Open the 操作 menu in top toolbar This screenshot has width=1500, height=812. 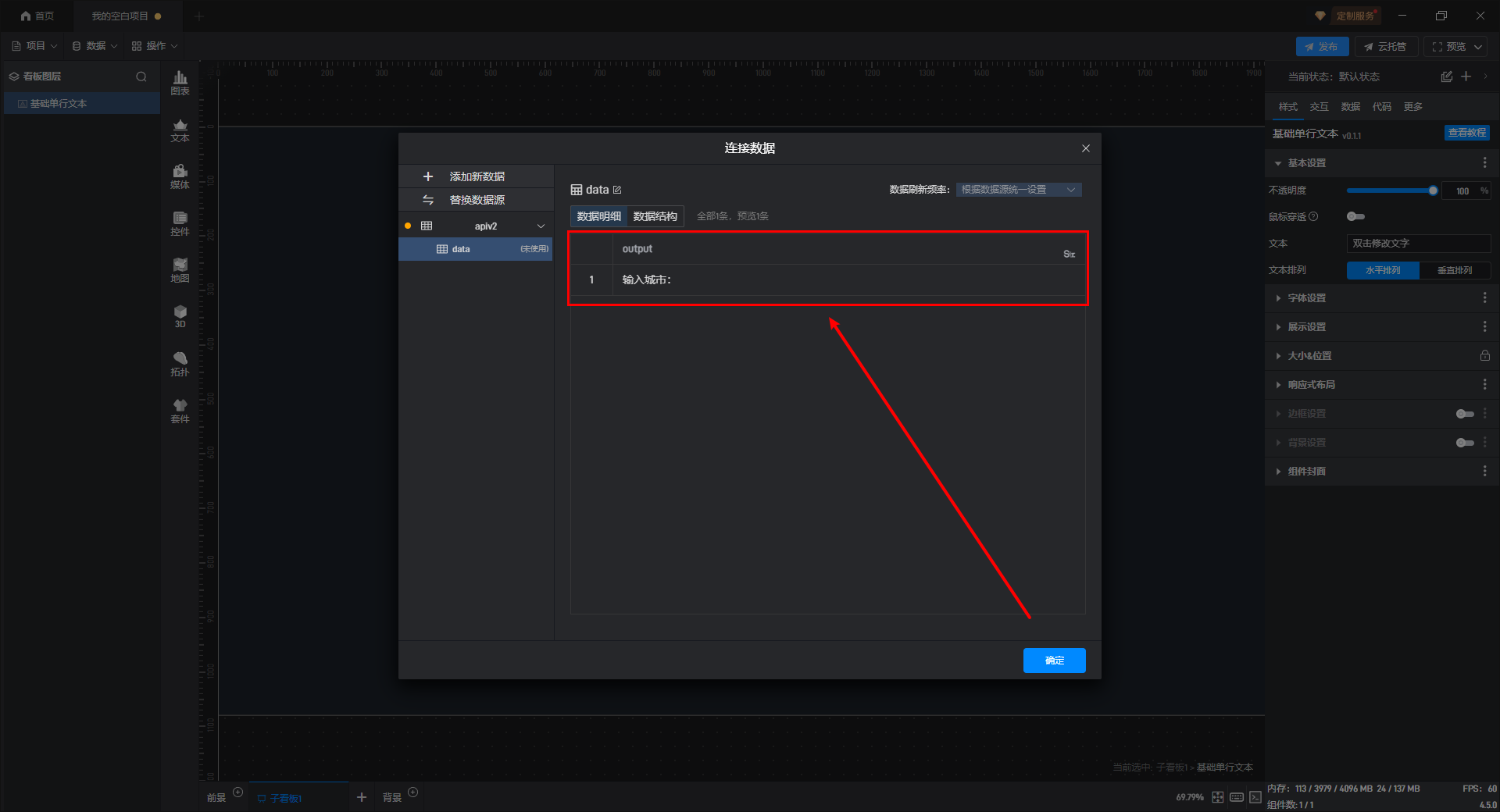tap(155, 46)
